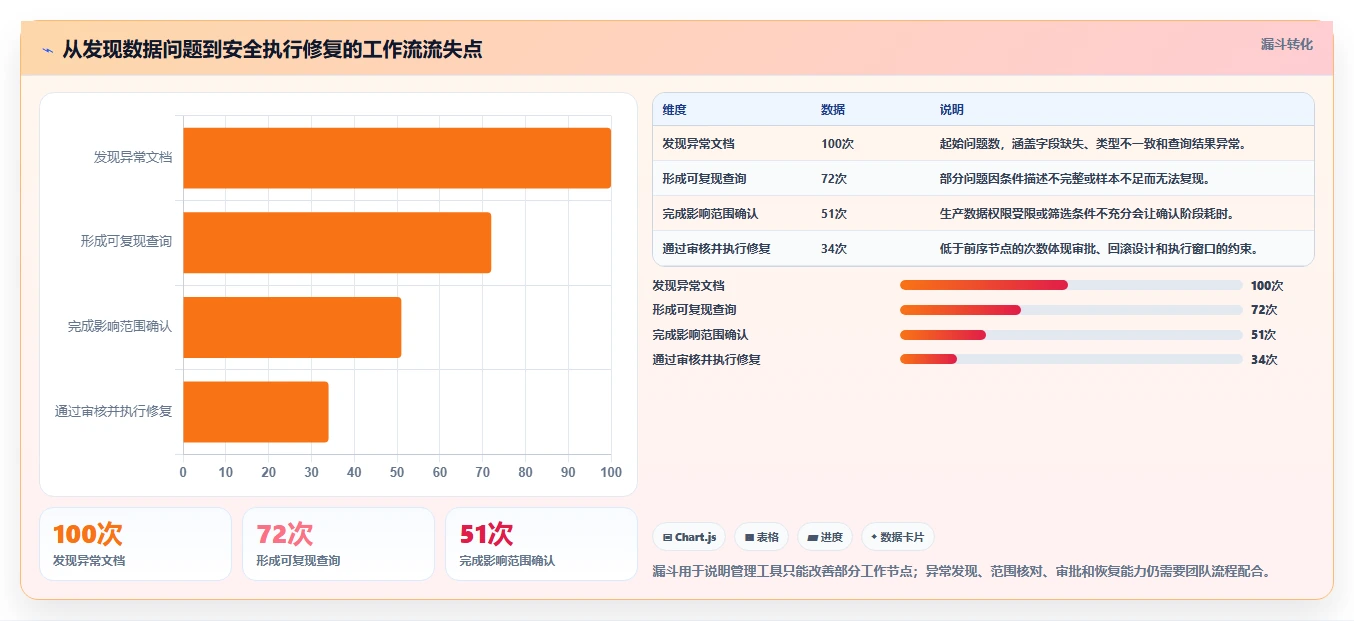
Task: Click the 通过审核并执行修复 progress bar showing 34次
Action: pos(1071,360)
